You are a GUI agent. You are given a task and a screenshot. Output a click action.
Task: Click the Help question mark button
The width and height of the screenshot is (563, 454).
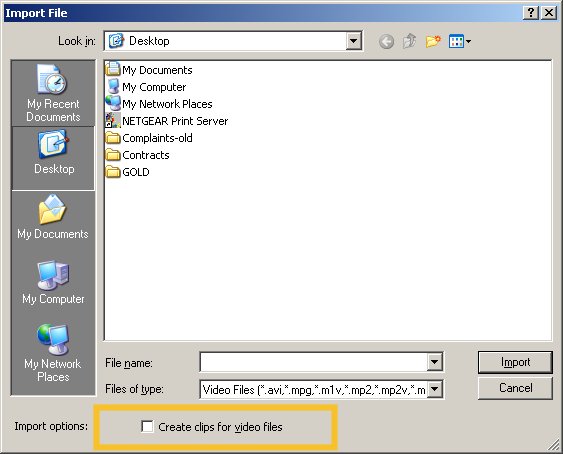coord(531,13)
